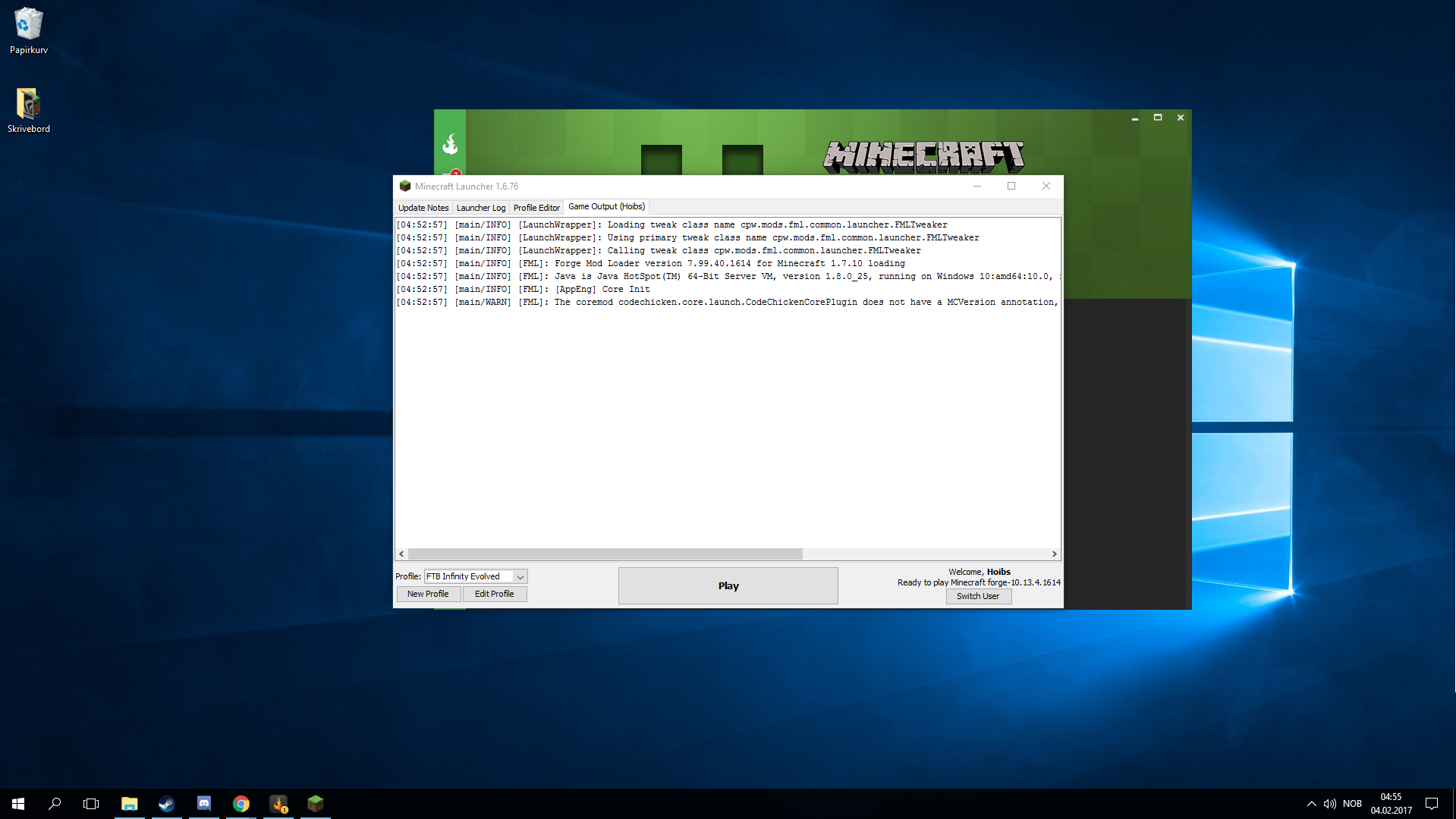Open the volume control in system tray
Screen dimensions: 1456x819
[1329, 803]
